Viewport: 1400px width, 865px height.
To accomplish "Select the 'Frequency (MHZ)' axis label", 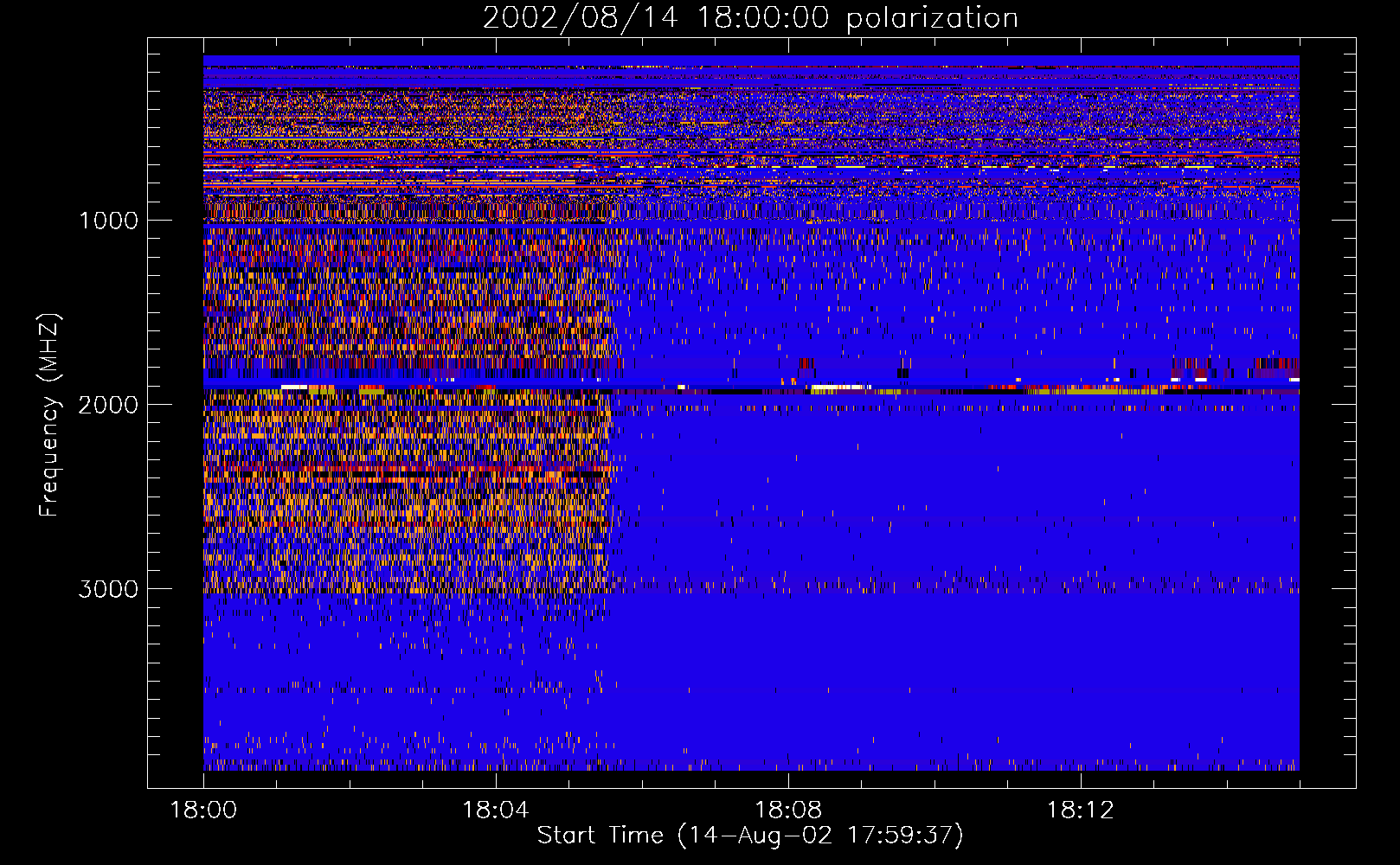I will click(x=49, y=415).
